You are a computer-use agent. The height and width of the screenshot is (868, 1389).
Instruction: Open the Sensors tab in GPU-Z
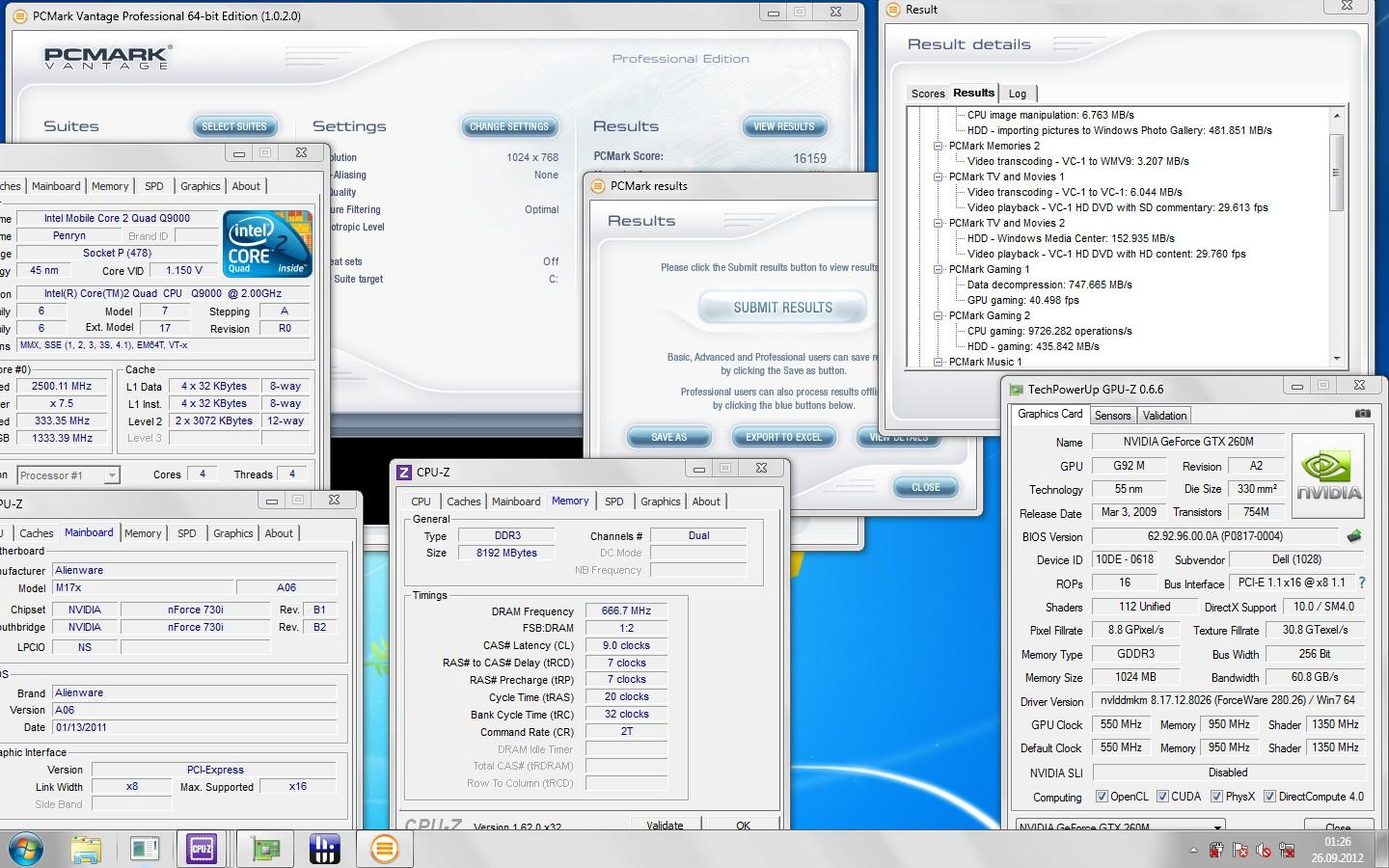tap(1112, 416)
